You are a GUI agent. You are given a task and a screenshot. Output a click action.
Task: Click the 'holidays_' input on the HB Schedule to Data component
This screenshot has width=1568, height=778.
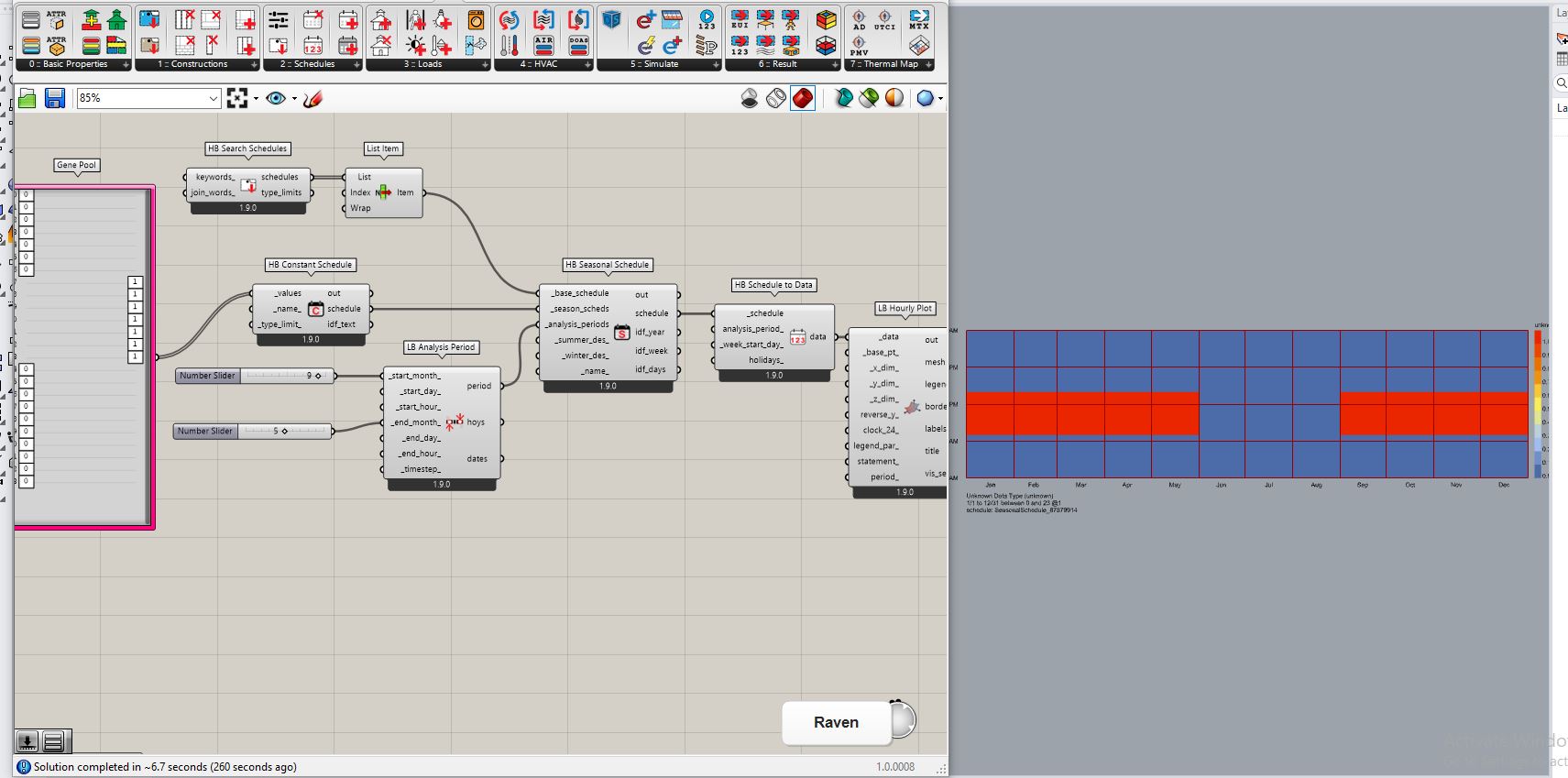coord(765,360)
